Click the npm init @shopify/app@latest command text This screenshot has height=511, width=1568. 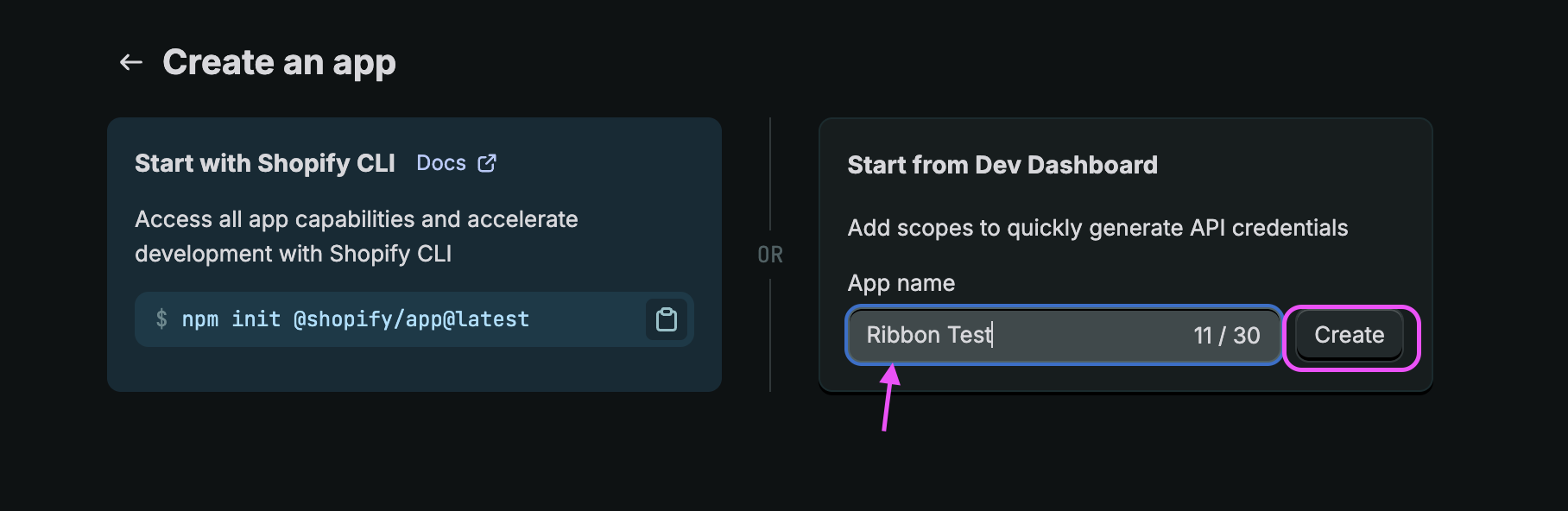[x=355, y=319]
